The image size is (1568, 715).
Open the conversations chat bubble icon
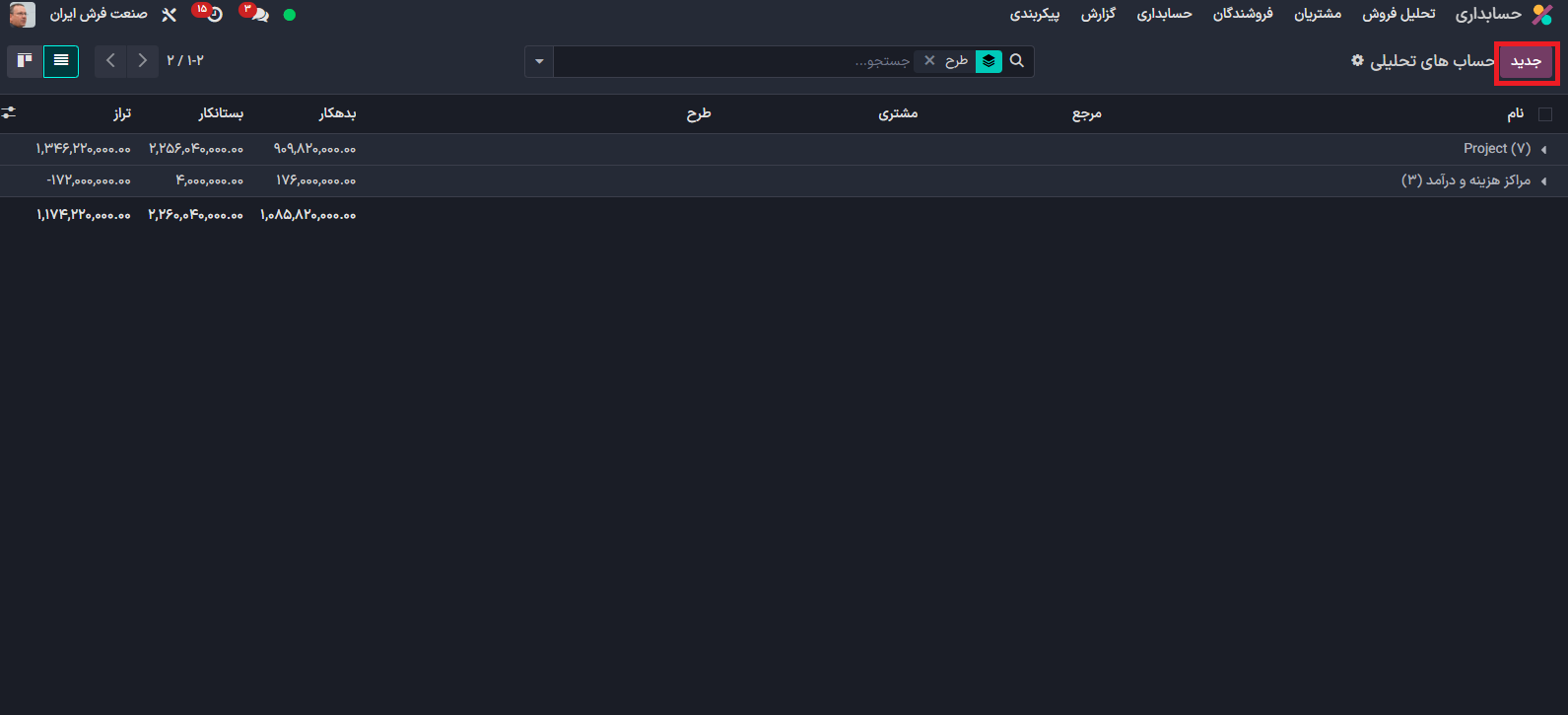(x=259, y=15)
